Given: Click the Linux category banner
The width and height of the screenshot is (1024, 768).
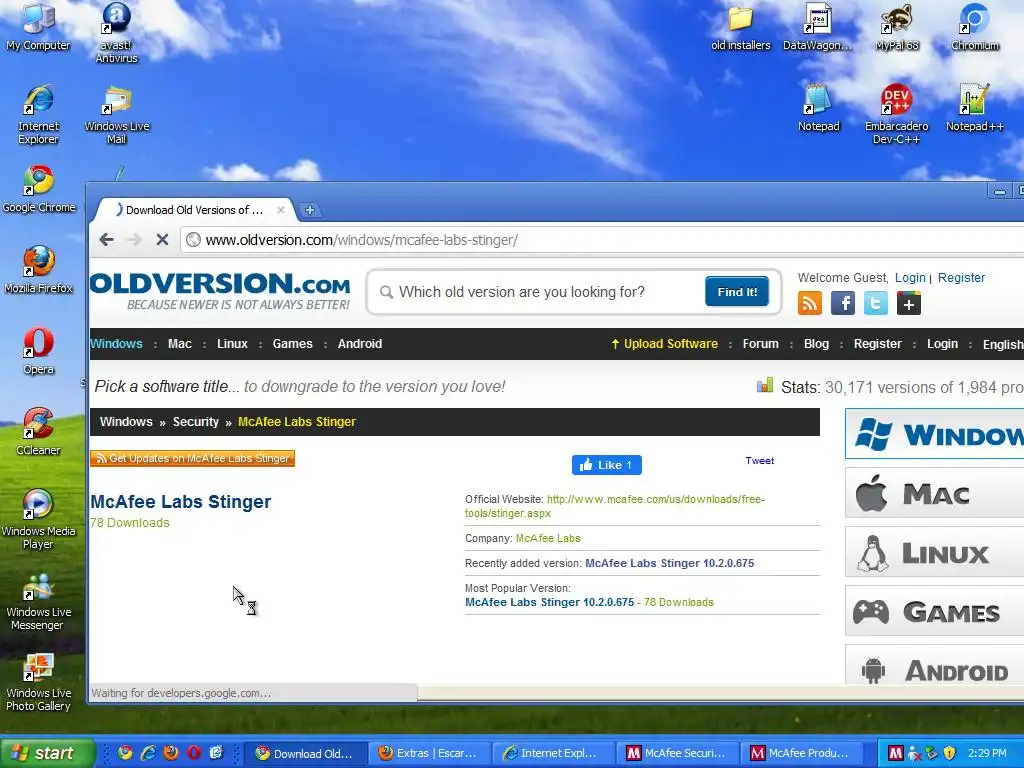Looking at the screenshot, I should 935,552.
